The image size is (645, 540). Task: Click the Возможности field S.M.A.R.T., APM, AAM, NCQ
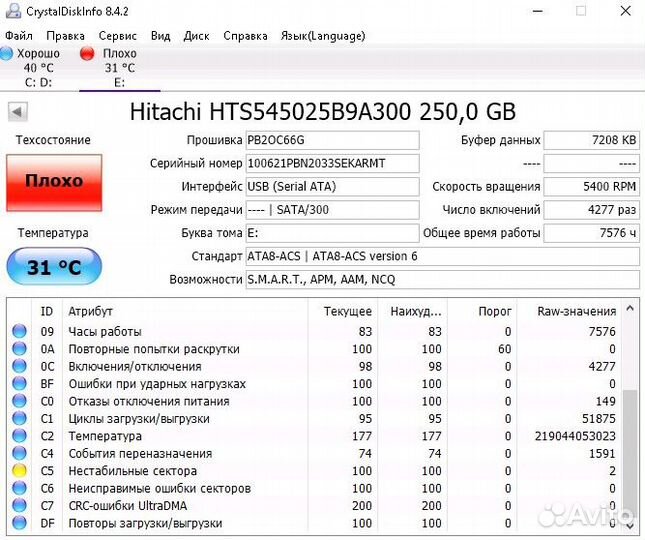(443, 280)
